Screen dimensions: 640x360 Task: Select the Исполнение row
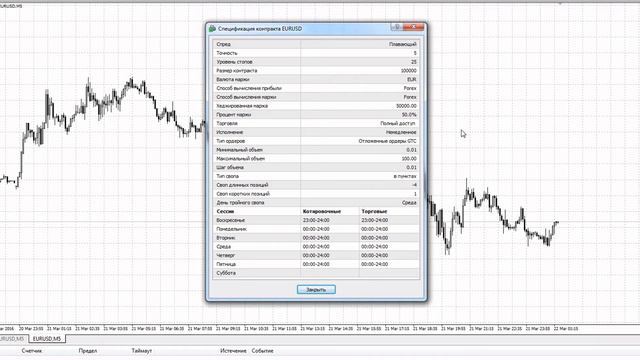(316, 132)
